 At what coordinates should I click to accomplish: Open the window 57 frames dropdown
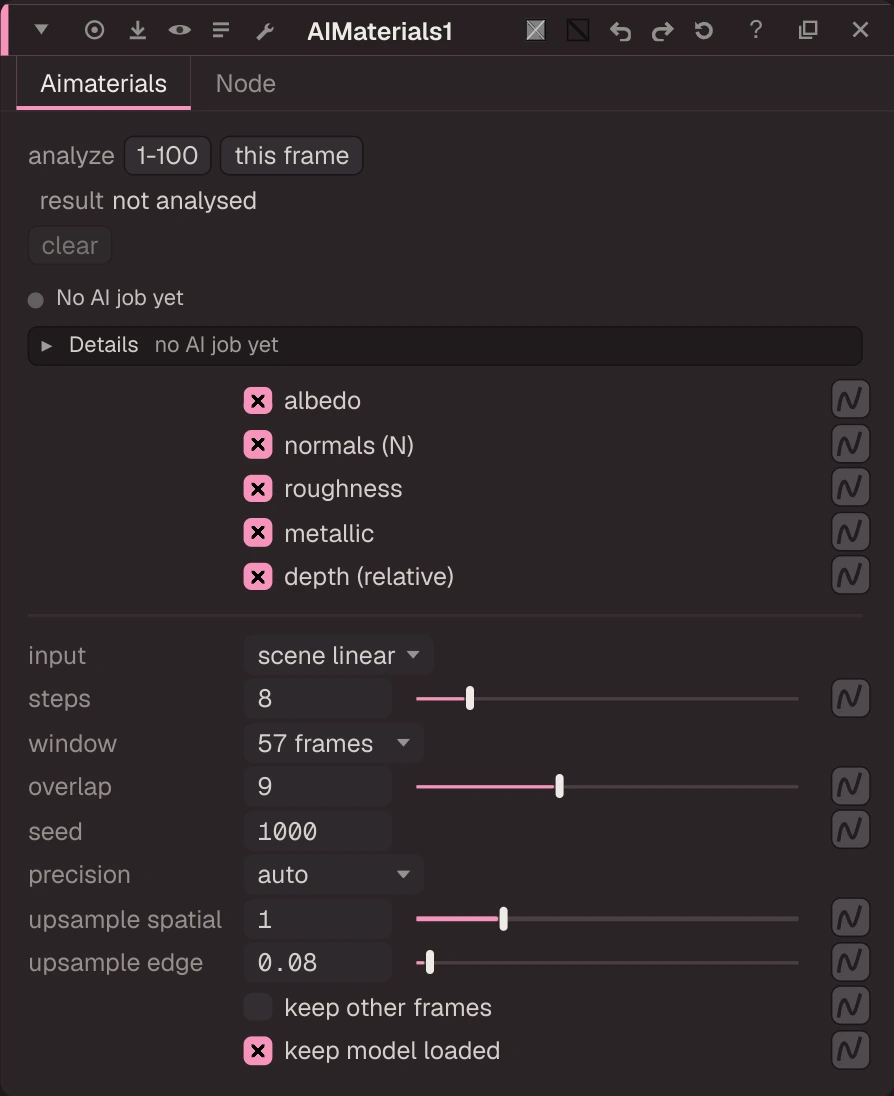click(333, 743)
